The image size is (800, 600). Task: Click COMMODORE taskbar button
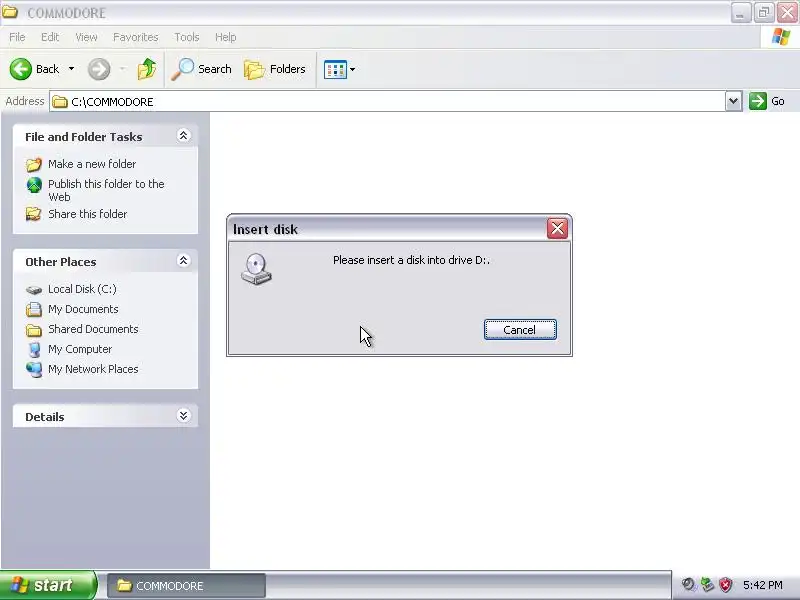(x=186, y=585)
